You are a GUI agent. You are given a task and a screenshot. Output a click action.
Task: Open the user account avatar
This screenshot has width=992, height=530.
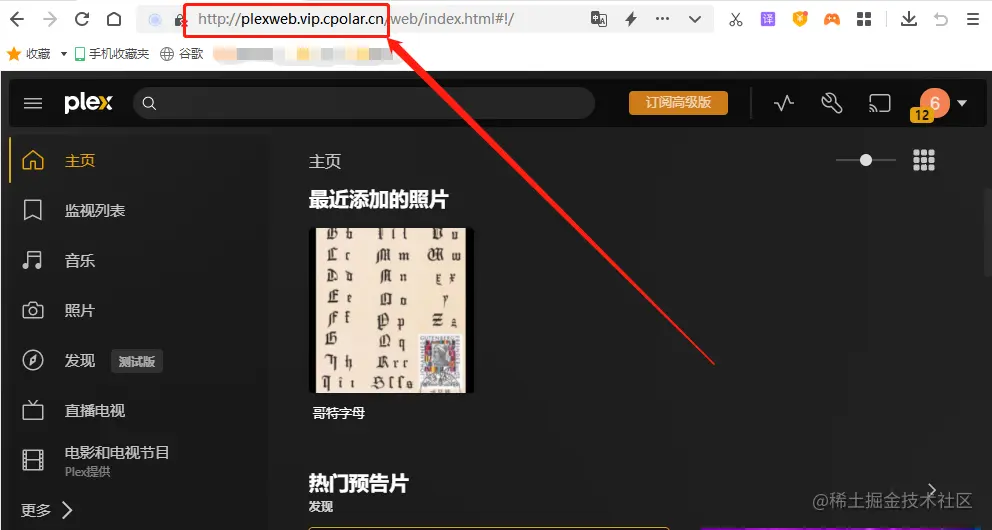934,102
